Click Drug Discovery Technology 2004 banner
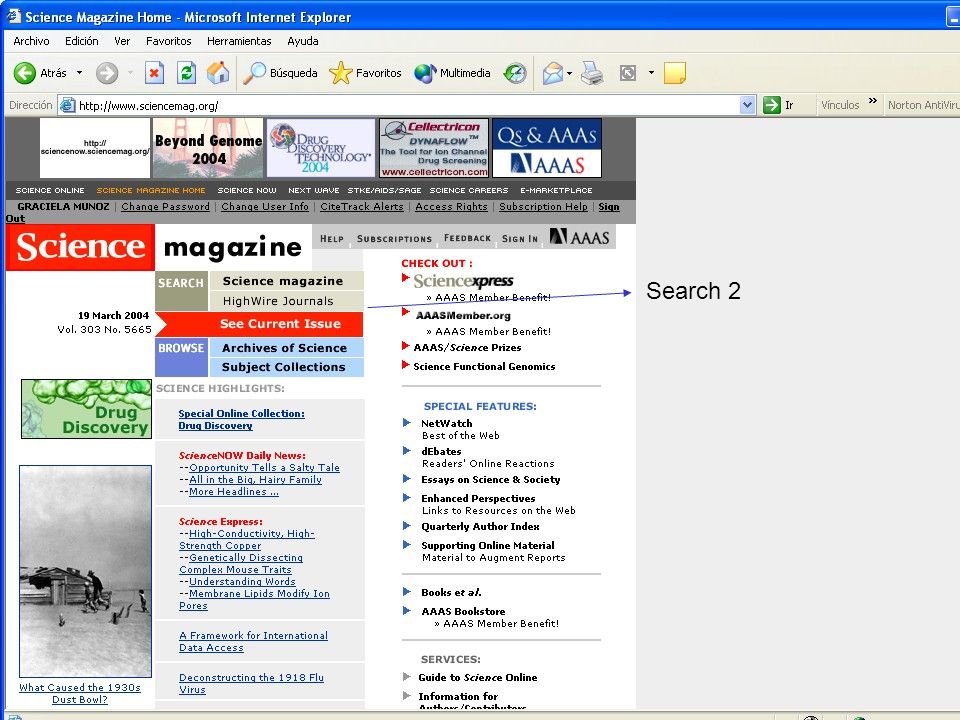 [x=321, y=148]
